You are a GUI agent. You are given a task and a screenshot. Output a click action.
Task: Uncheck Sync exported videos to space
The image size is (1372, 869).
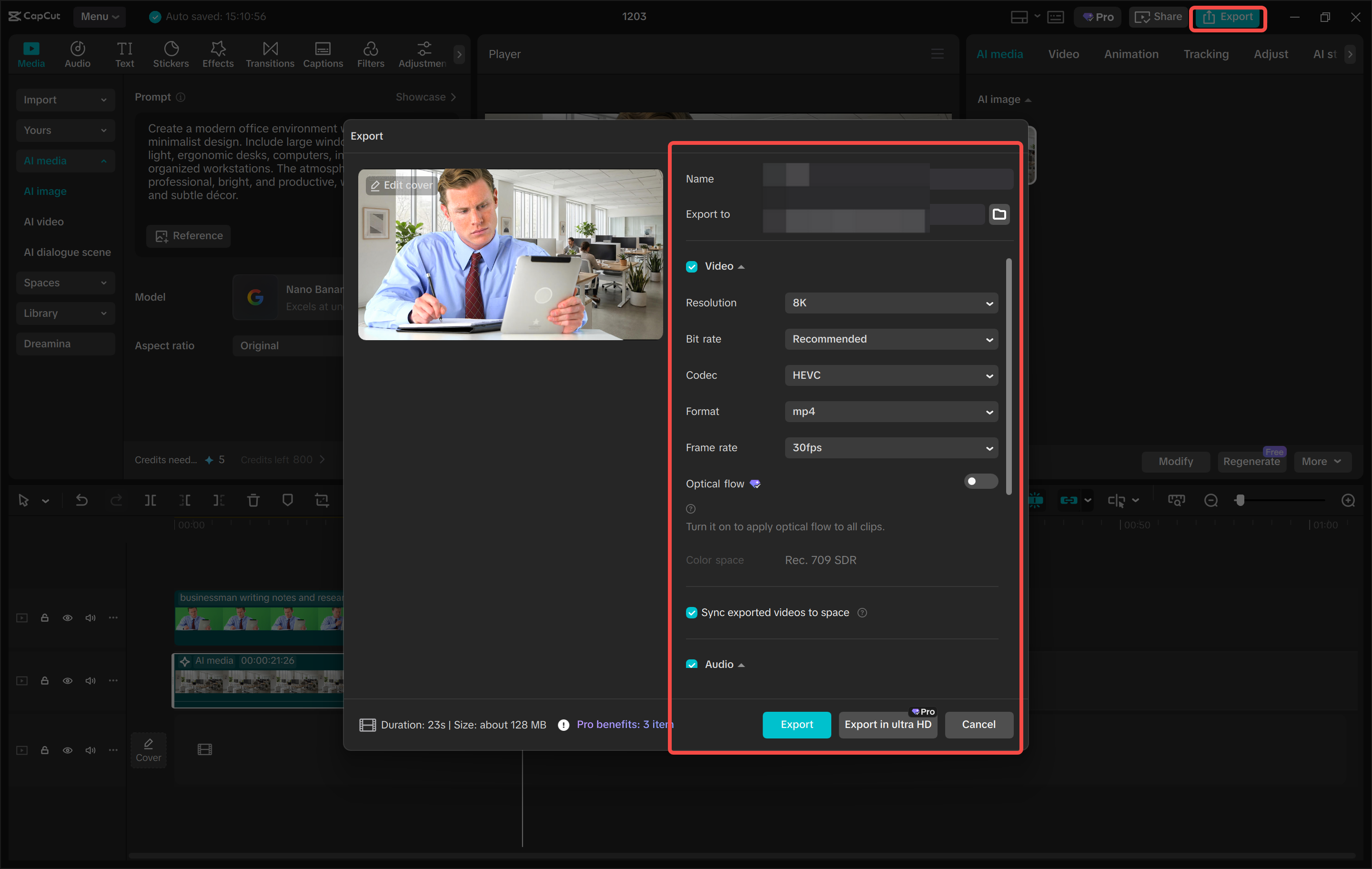coord(692,613)
